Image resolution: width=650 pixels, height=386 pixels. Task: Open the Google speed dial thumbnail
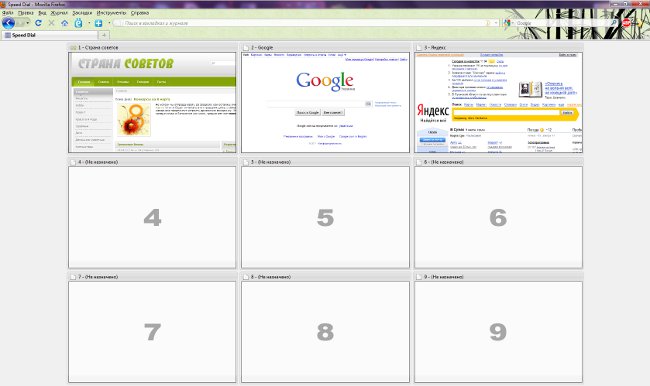tap(325, 102)
